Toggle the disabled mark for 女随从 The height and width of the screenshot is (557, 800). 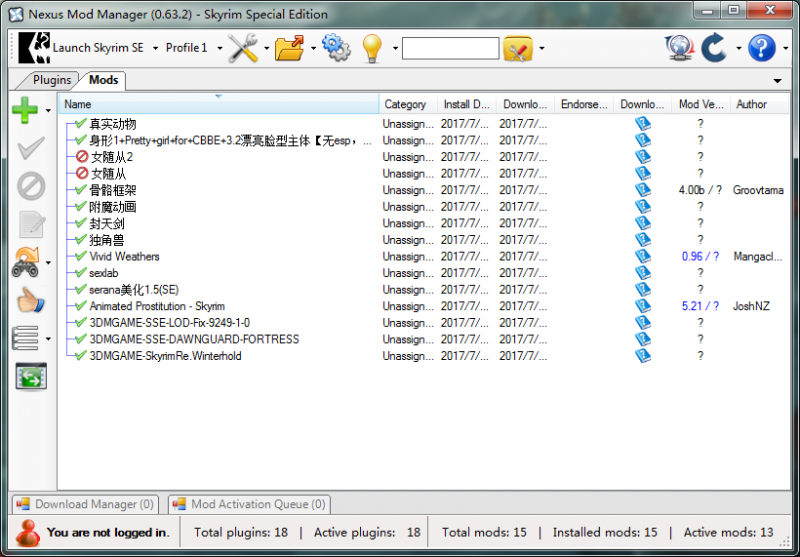[82, 173]
